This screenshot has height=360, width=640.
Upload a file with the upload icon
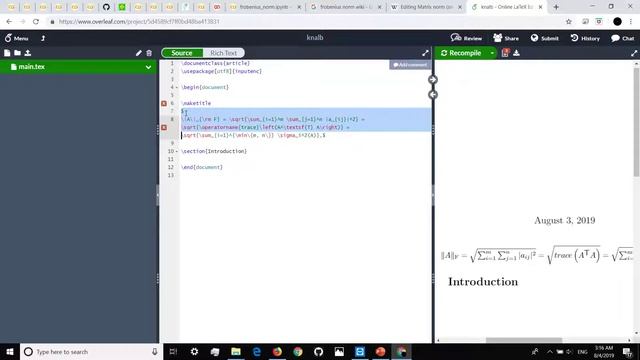point(28,53)
